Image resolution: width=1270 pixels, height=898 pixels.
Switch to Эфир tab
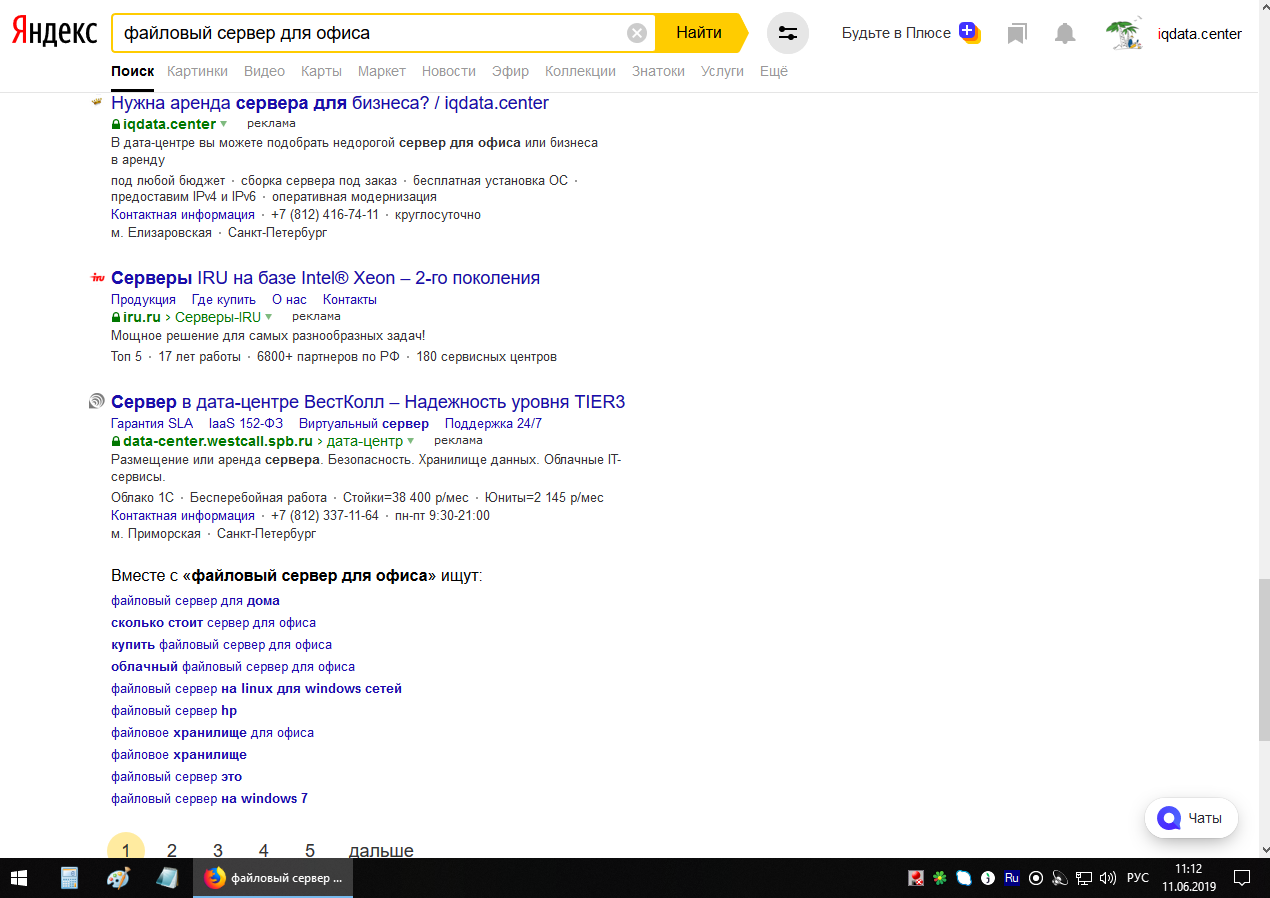[x=510, y=71]
